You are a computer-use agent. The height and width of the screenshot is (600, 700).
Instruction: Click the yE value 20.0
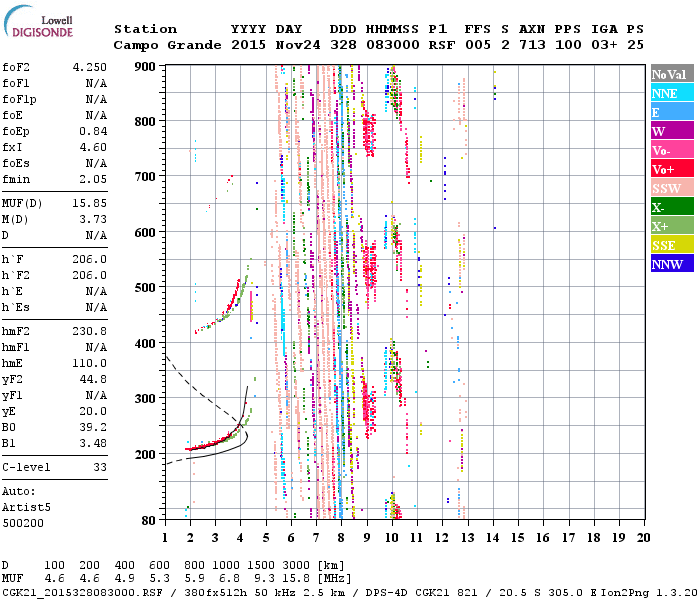[93, 411]
